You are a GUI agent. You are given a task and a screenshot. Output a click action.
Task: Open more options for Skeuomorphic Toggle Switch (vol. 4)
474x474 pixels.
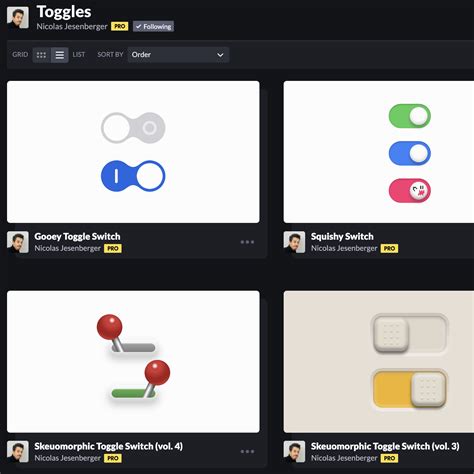(247, 452)
